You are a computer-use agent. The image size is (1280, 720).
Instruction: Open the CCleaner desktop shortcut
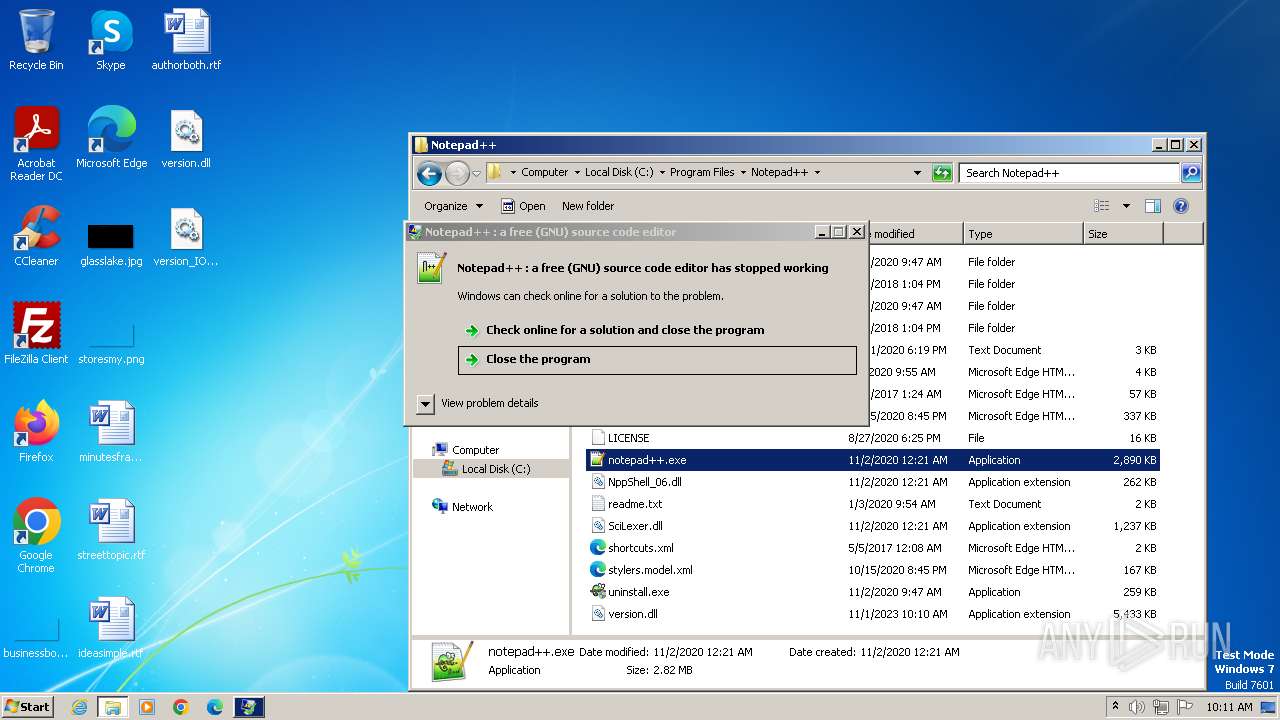coord(36,236)
